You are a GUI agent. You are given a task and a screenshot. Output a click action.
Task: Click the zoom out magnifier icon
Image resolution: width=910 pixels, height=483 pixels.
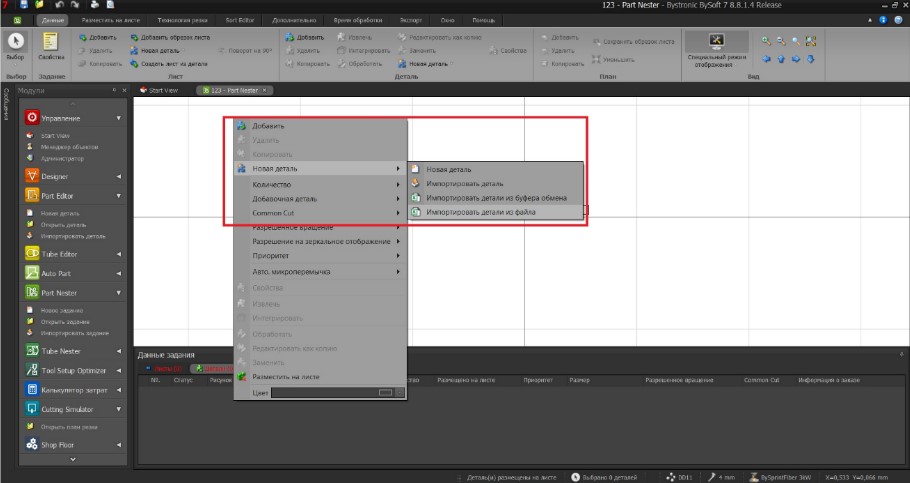click(x=781, y=41)
